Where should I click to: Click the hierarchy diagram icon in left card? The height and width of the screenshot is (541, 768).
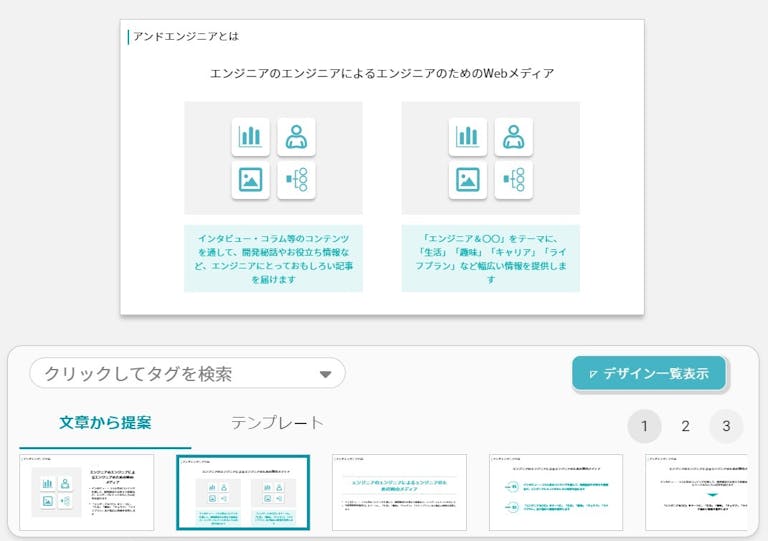(296, 180)
